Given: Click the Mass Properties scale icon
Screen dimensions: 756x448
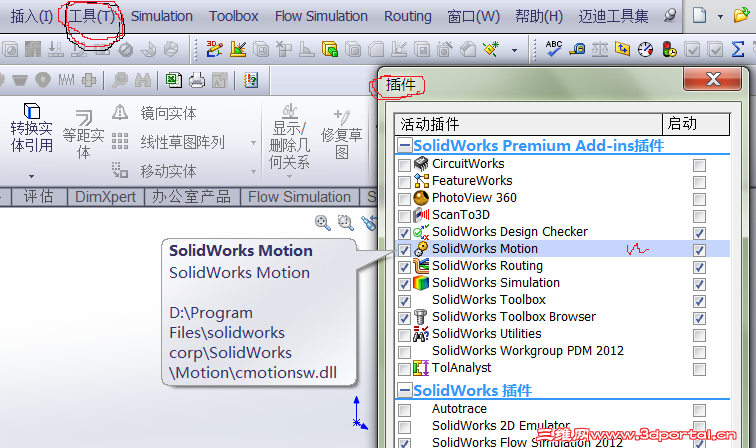Looking at the screenshot, I should coord(599,49).
